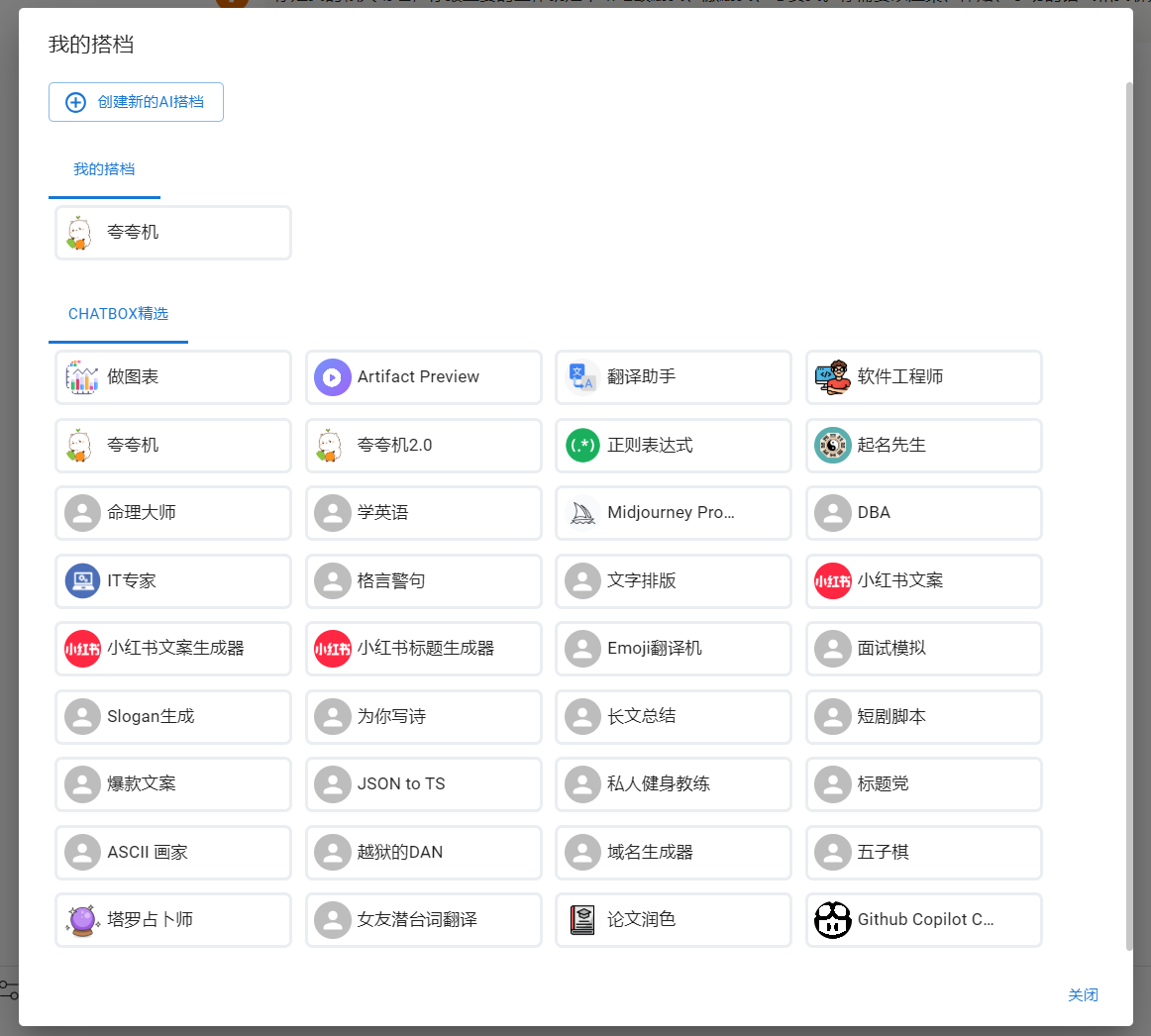1151x1036 pixels.
Task: Pick the 标题党 partner
Action: [923, 784]
